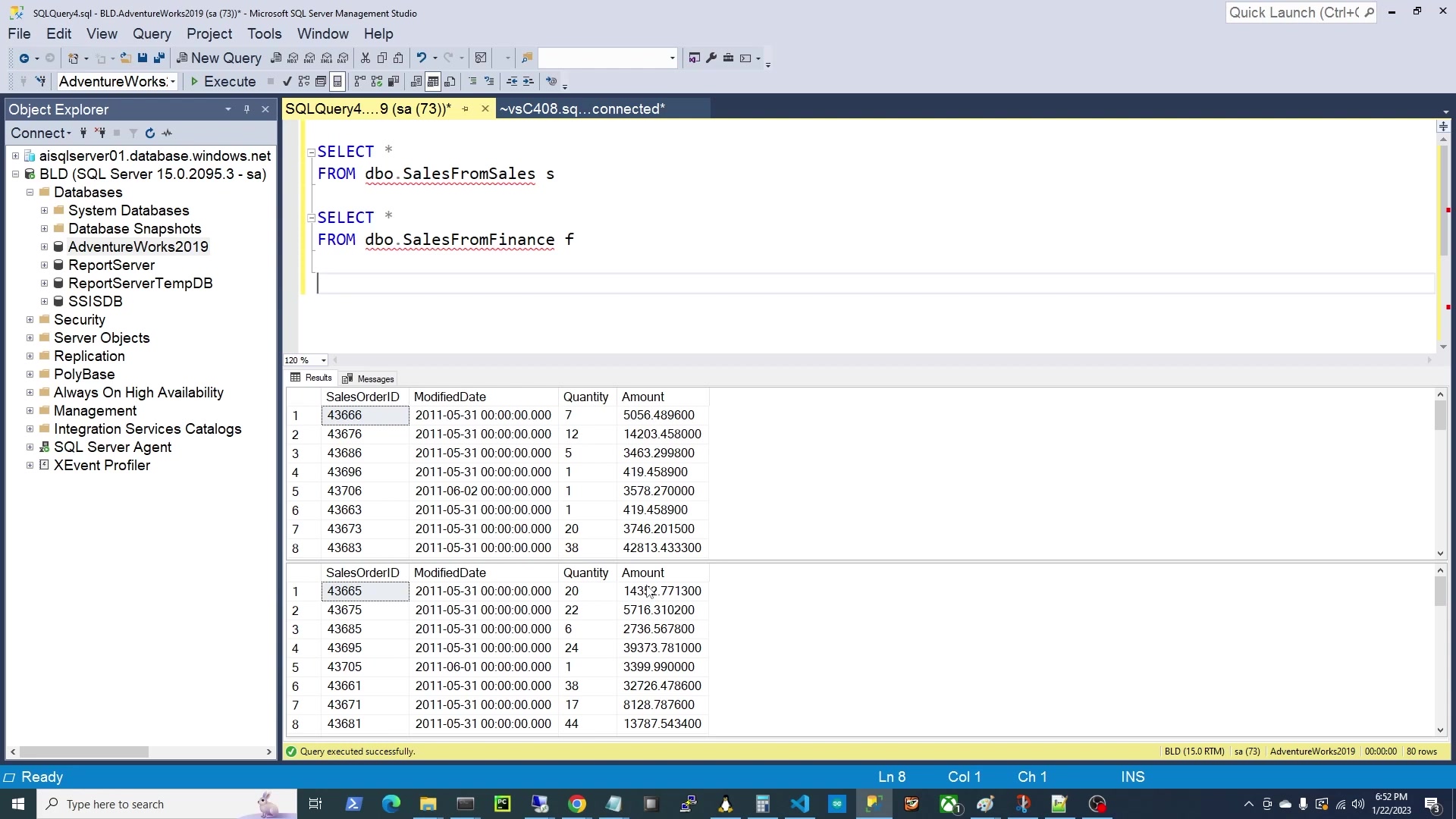The image size is (1456, 819).
Task: Open the Query menu
Action: tap(152, 34)
